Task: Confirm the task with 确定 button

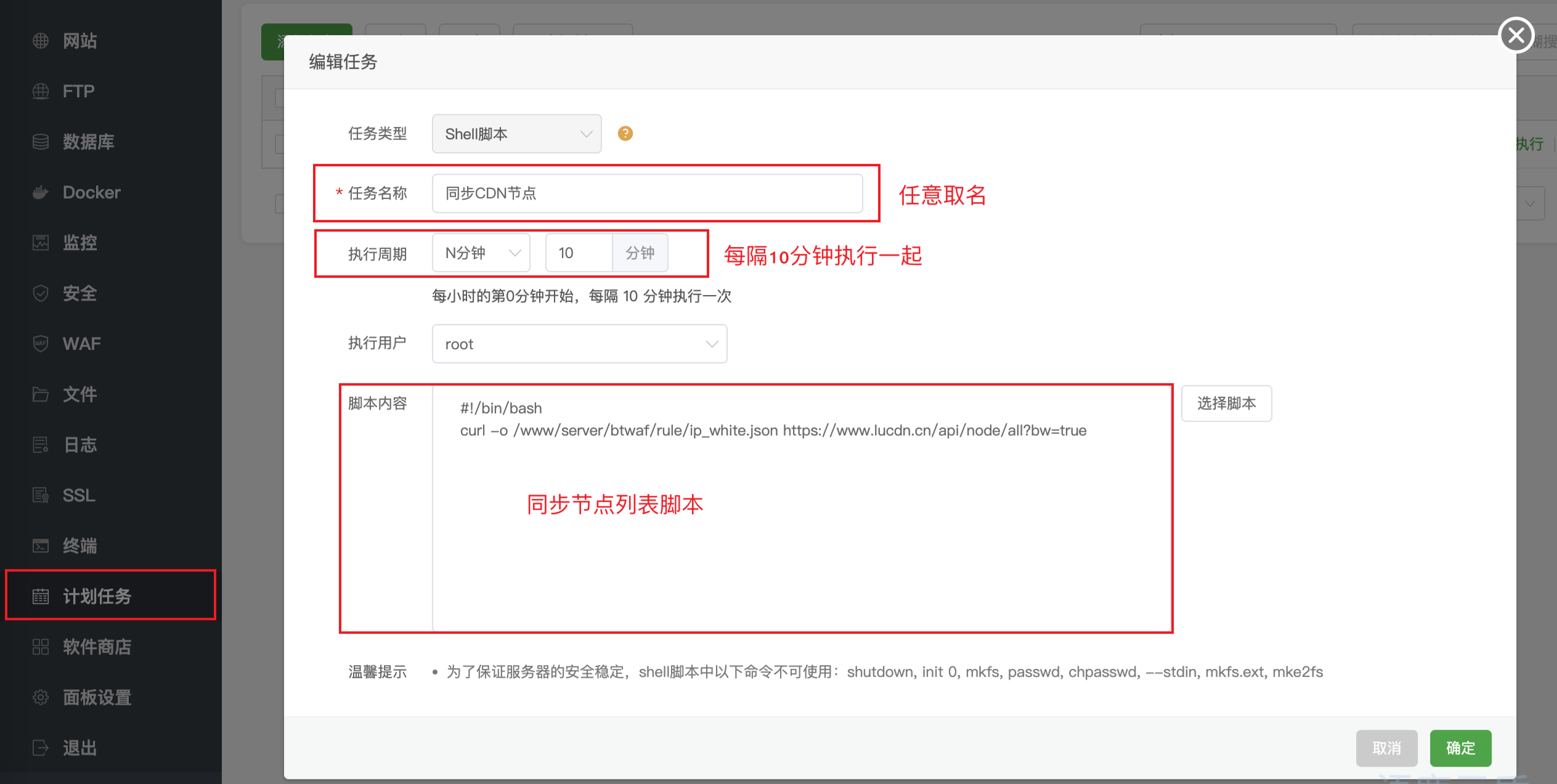Action: coord(1460,748)
